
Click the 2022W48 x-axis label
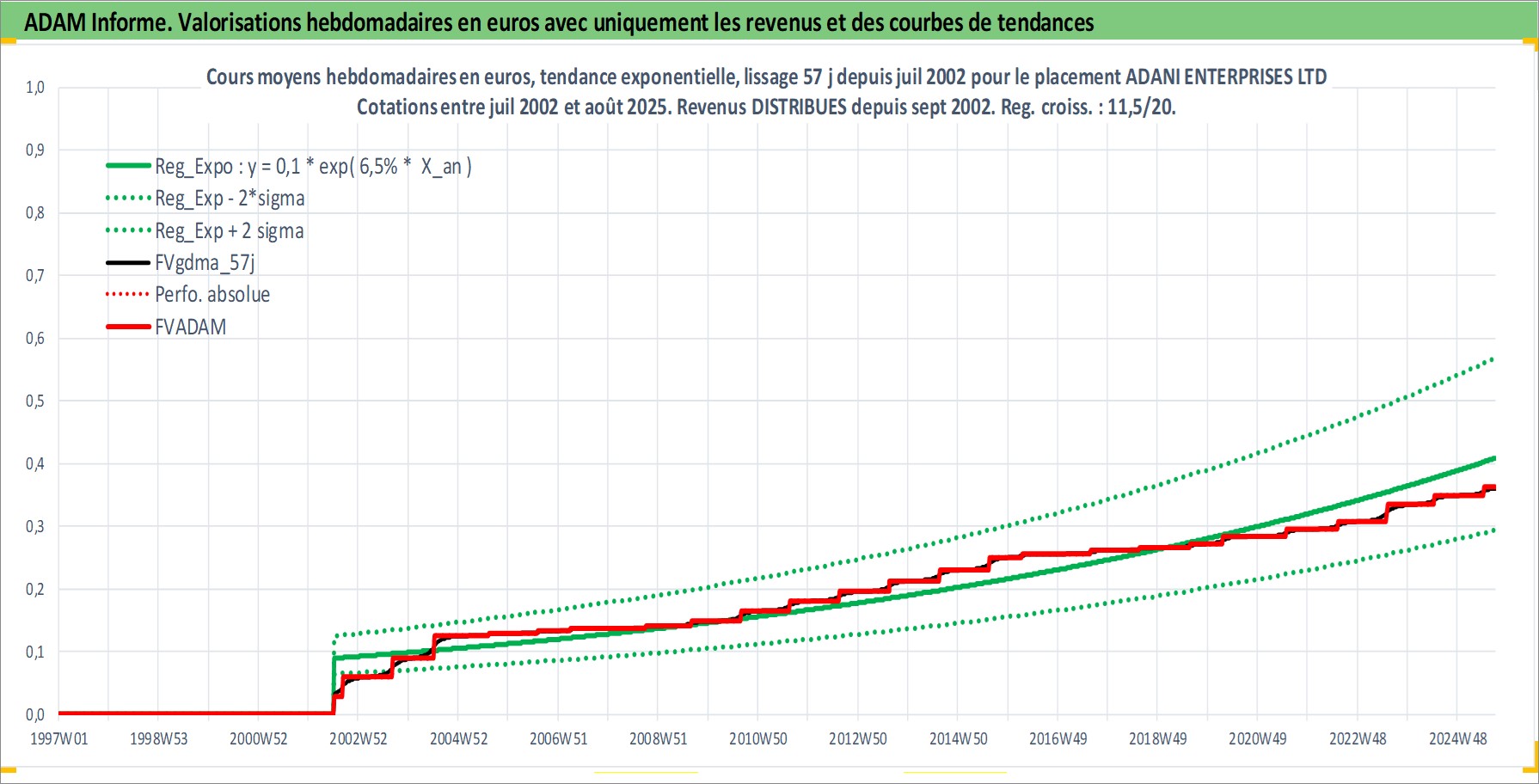tap(1358, 738)
